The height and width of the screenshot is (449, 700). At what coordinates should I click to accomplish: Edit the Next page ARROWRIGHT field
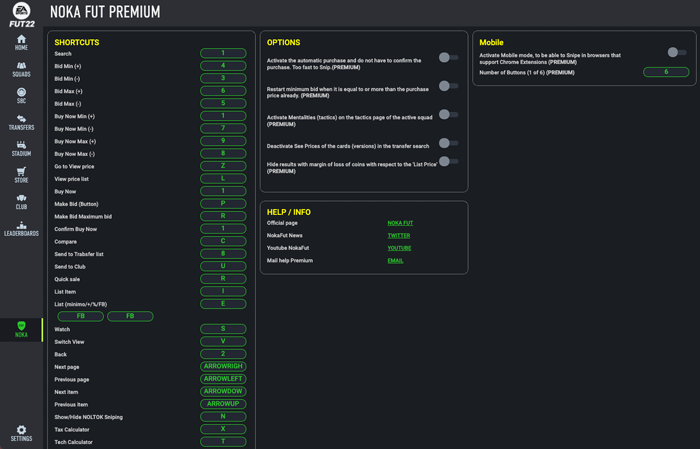(223, 366)
